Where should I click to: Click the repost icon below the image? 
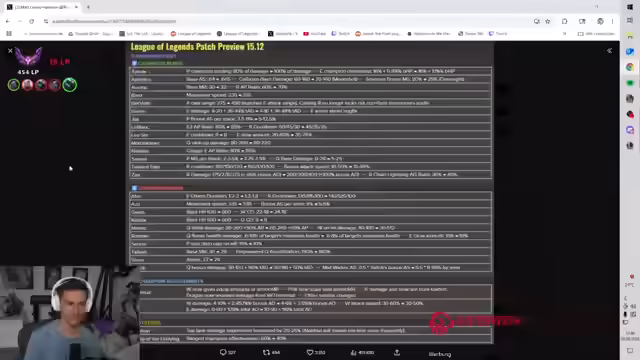point(266,352)
